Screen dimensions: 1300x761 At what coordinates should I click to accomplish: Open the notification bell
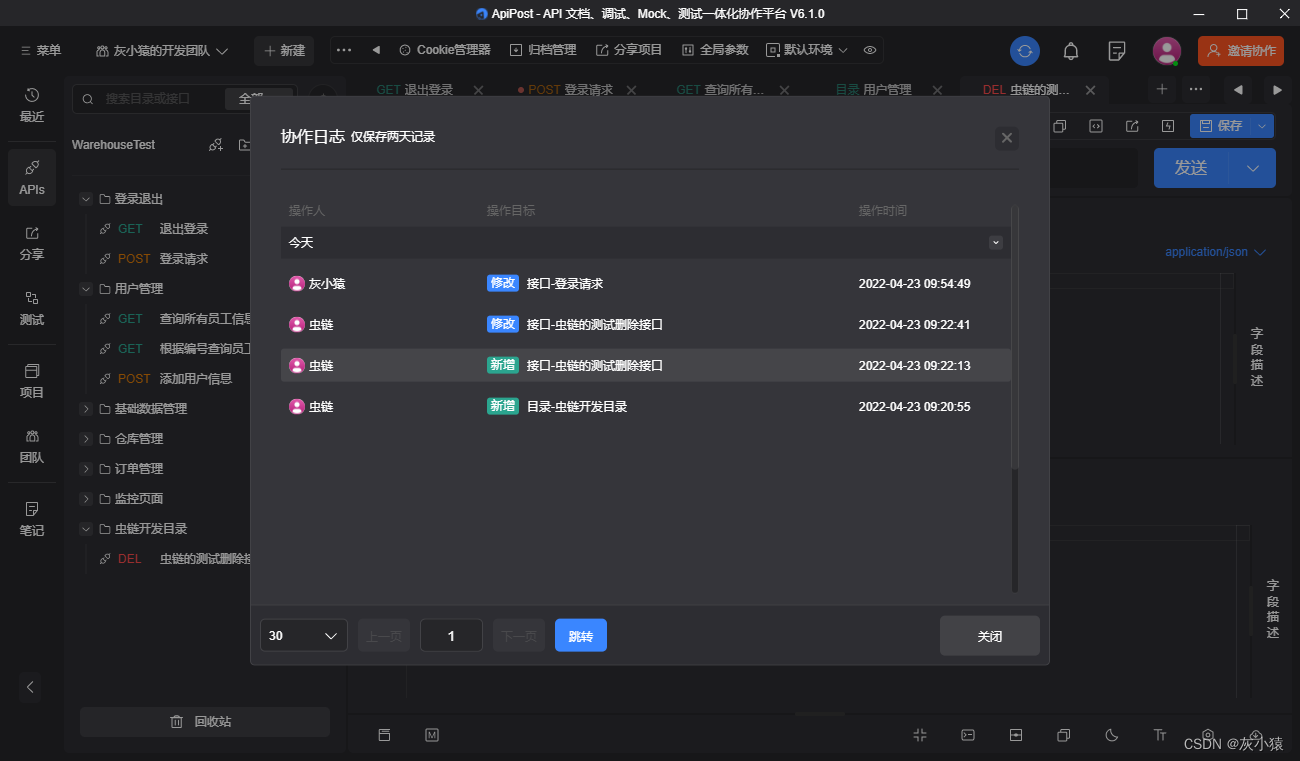(1071, 50)
